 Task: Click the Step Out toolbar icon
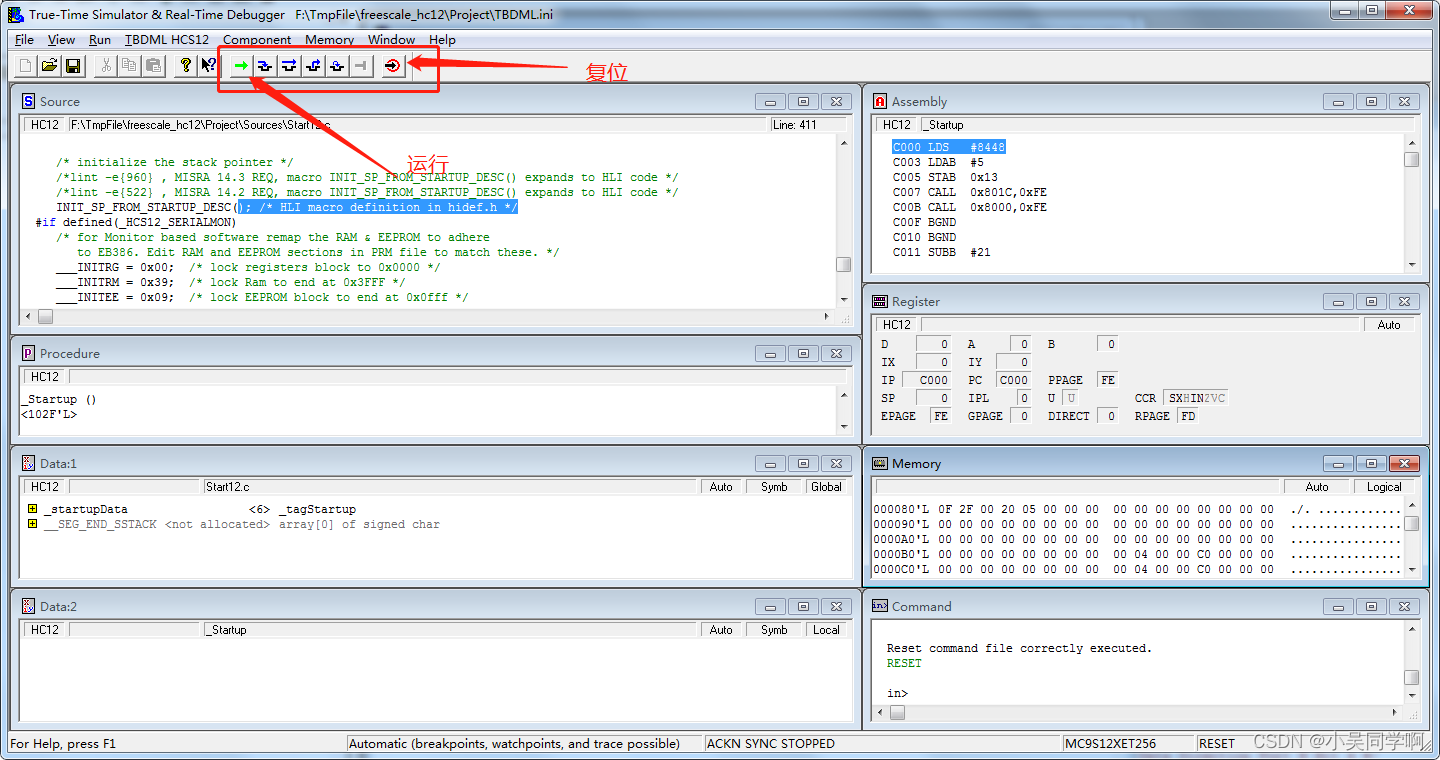click(x=313, y=66)
